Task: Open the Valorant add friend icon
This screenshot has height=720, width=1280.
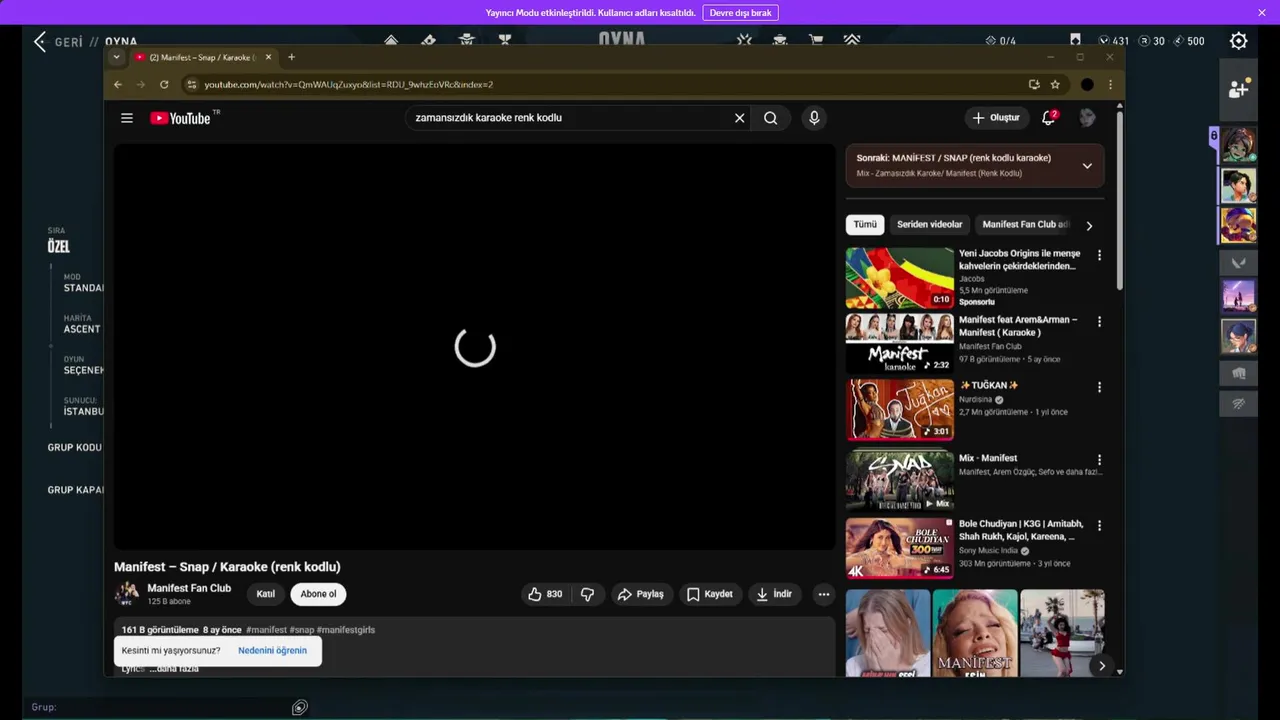Action: [1238, 89]
